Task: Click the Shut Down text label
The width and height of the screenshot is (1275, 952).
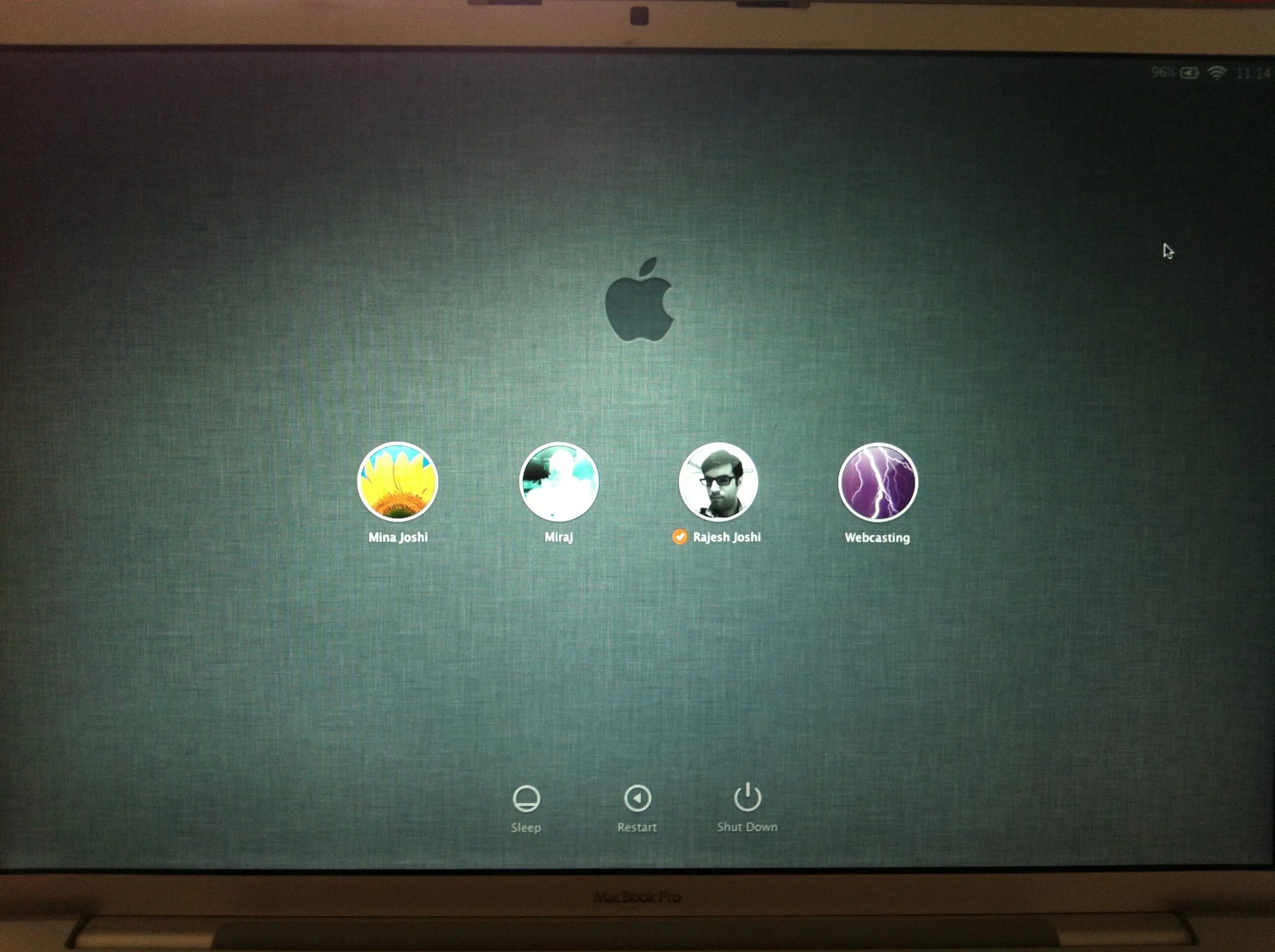Action: [747, 827]
